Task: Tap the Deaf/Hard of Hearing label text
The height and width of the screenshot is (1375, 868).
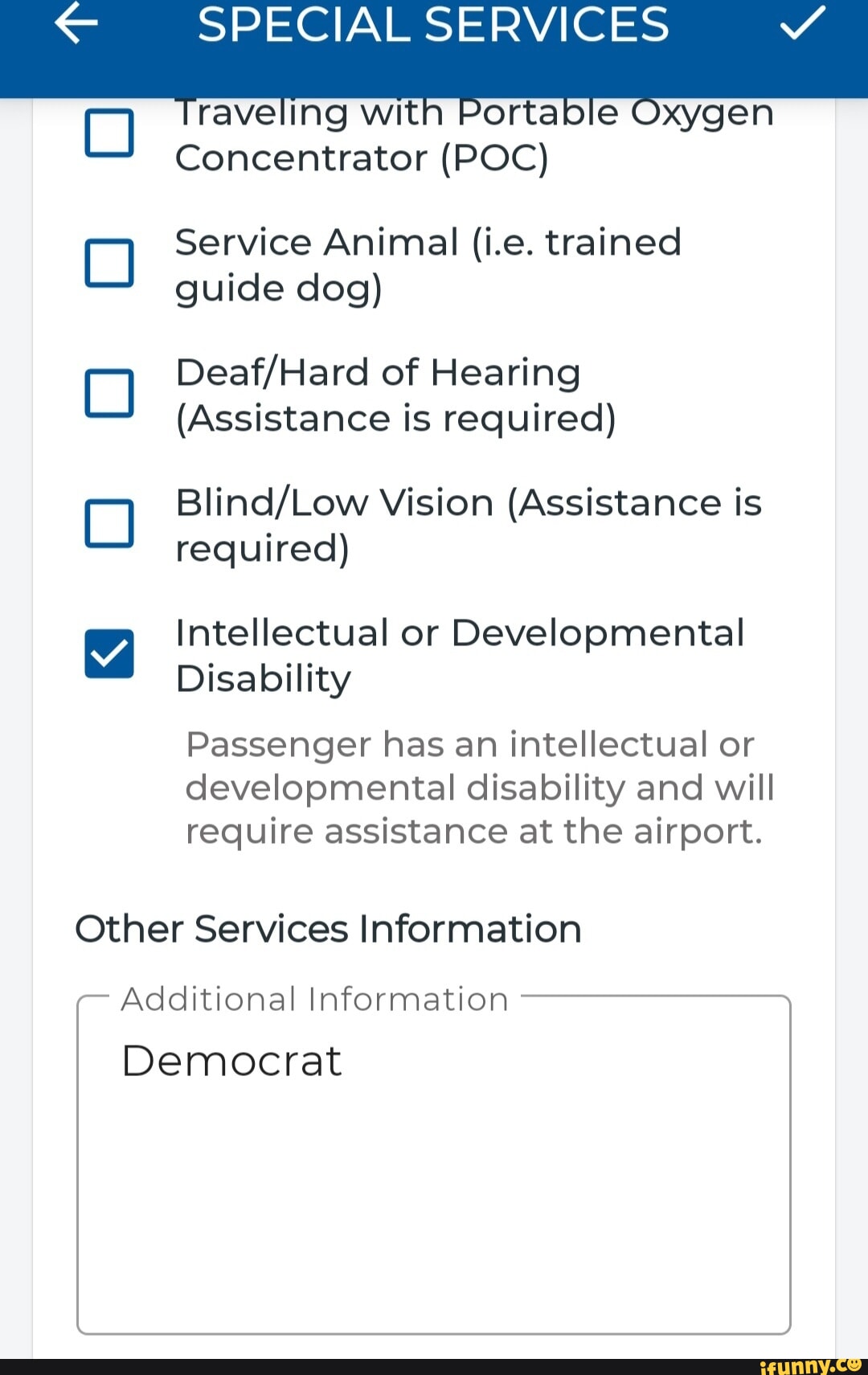Action: [x=395, y=395]
